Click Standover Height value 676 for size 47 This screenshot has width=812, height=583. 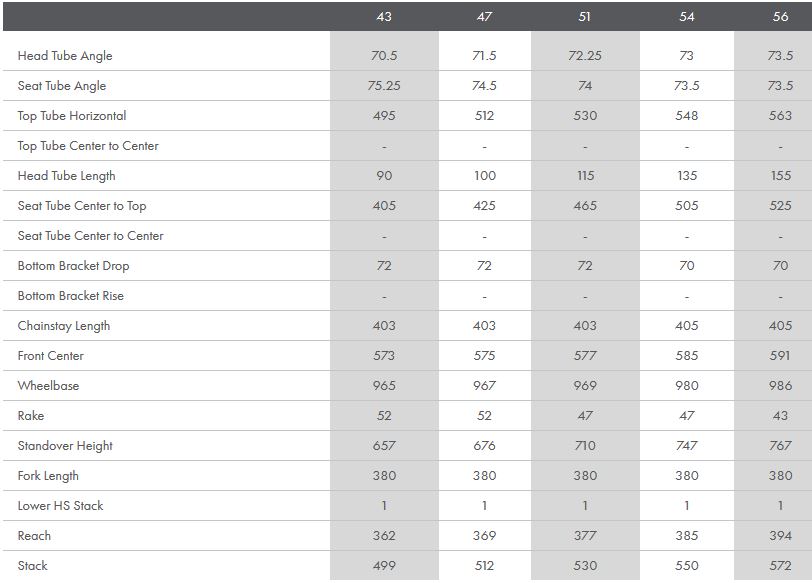click(484, 446)
